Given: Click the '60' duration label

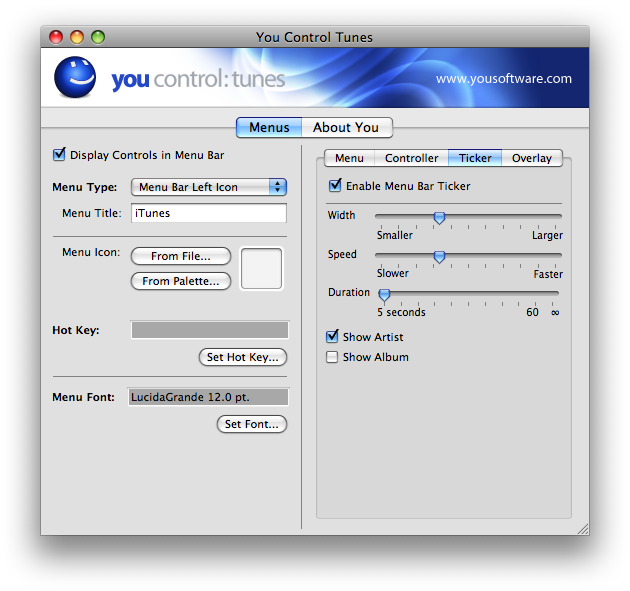Looking at the screenshot, I should pos(532,312).
